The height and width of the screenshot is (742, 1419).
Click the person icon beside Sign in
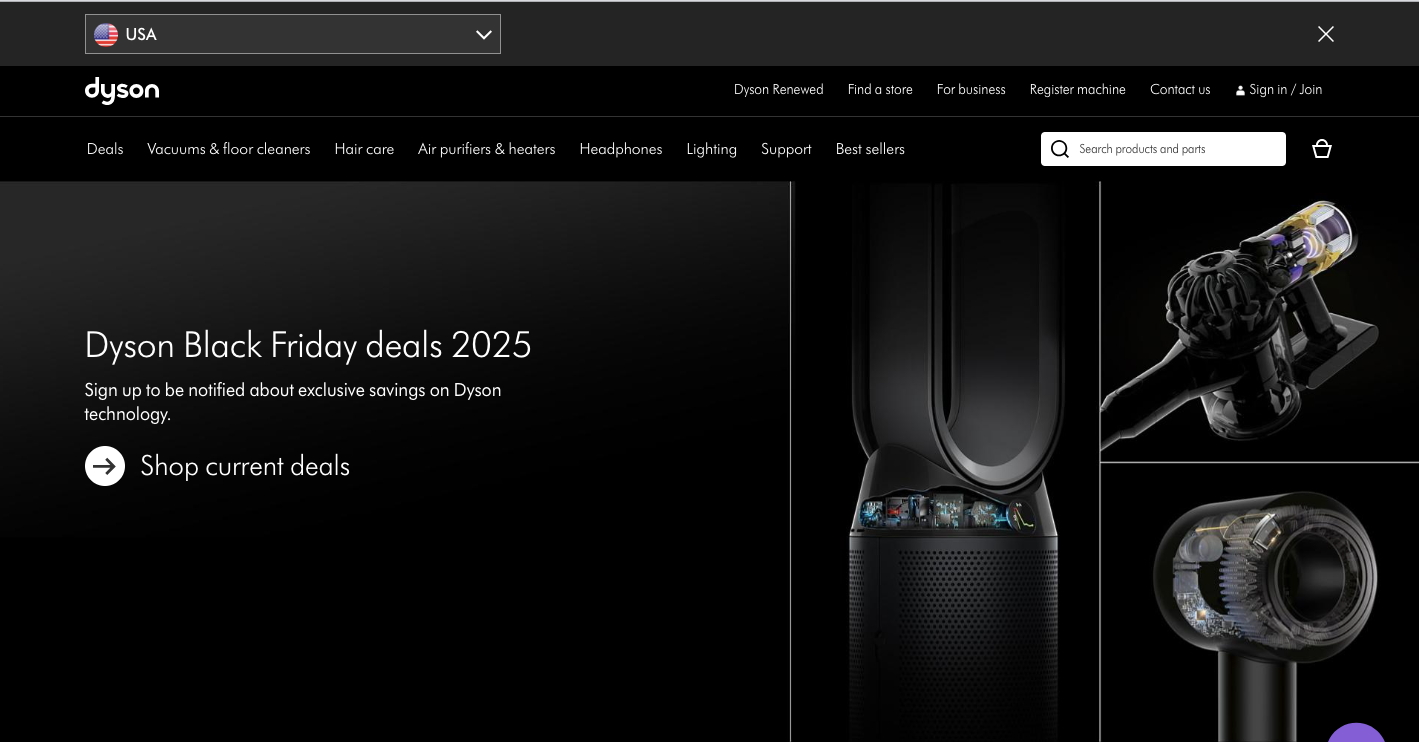click(1240, 90)
